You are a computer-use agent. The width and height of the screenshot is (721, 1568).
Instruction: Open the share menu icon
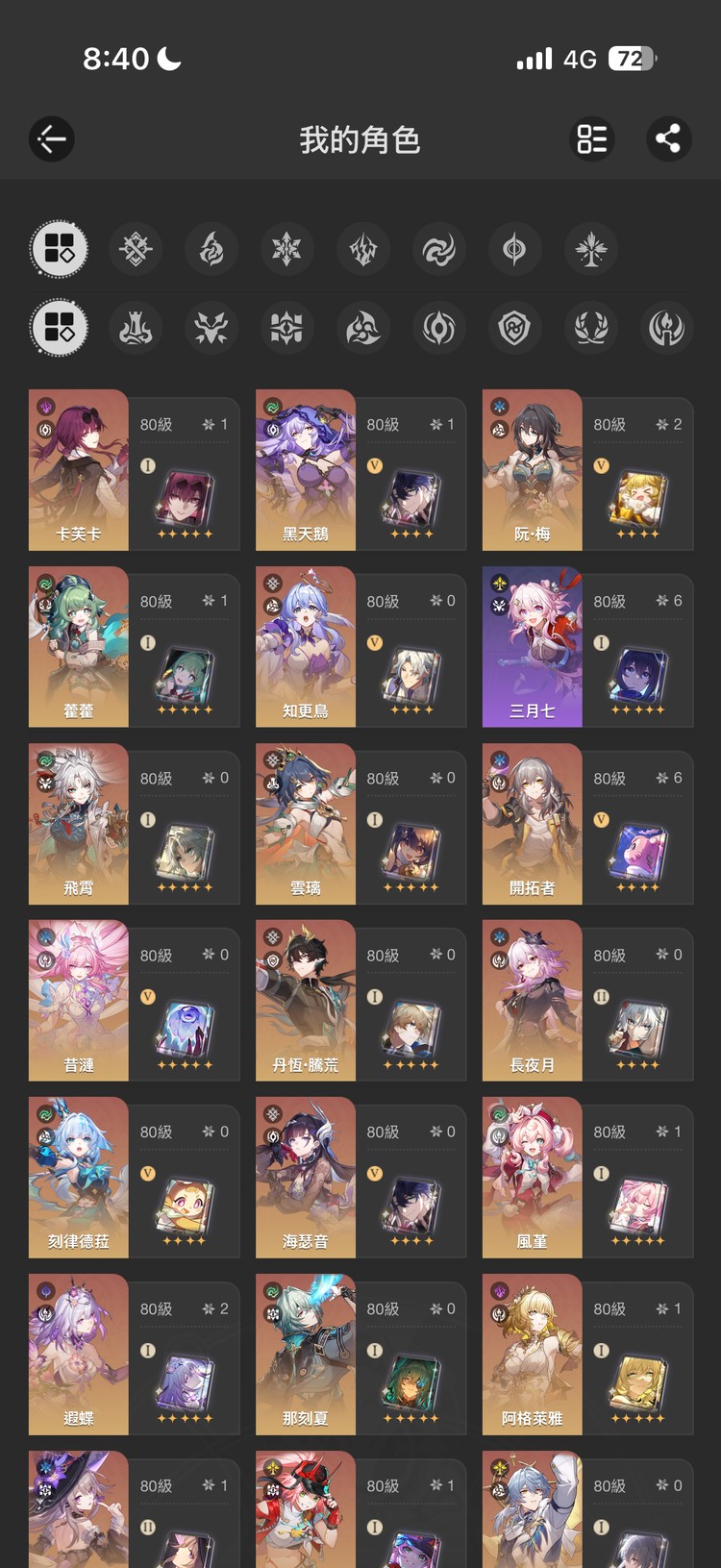pos(668,139)
